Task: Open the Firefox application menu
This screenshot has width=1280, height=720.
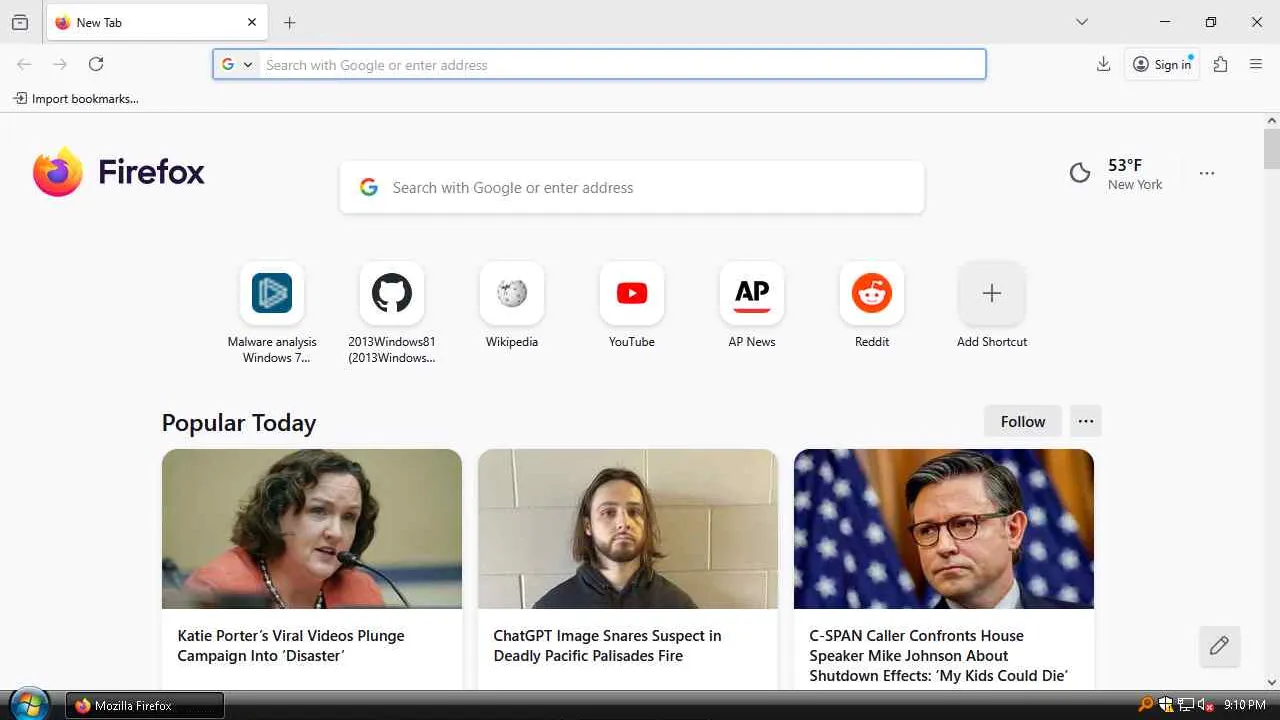Action: point(1256,64)
